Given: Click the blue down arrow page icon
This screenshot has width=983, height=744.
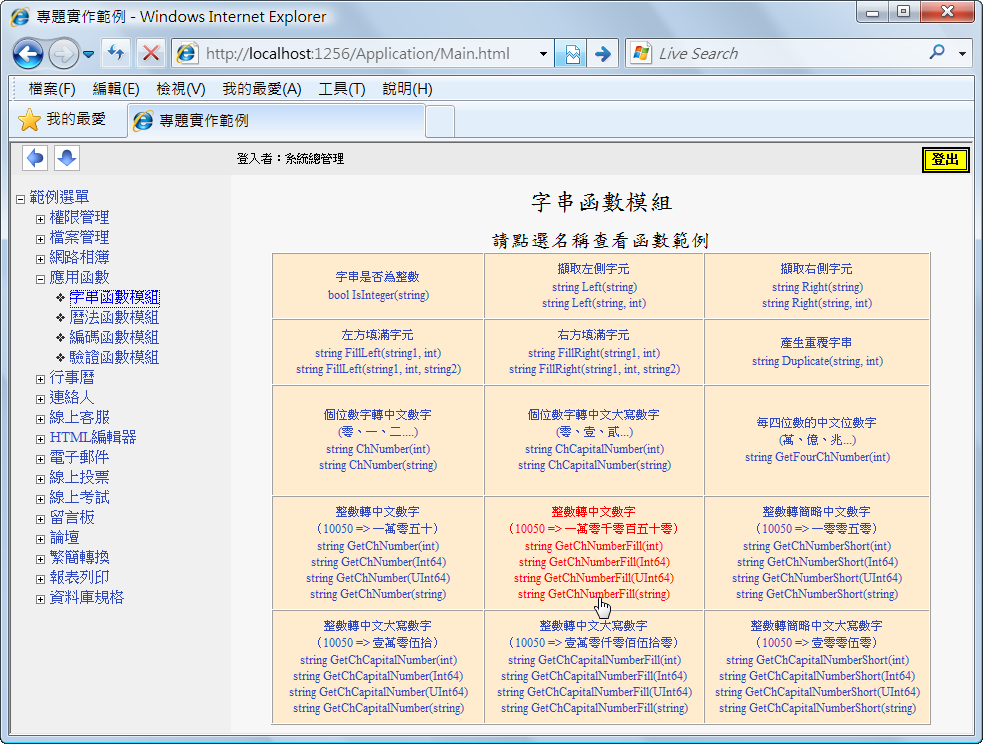Looking at the screenshot, I should [x=66, y=158].
